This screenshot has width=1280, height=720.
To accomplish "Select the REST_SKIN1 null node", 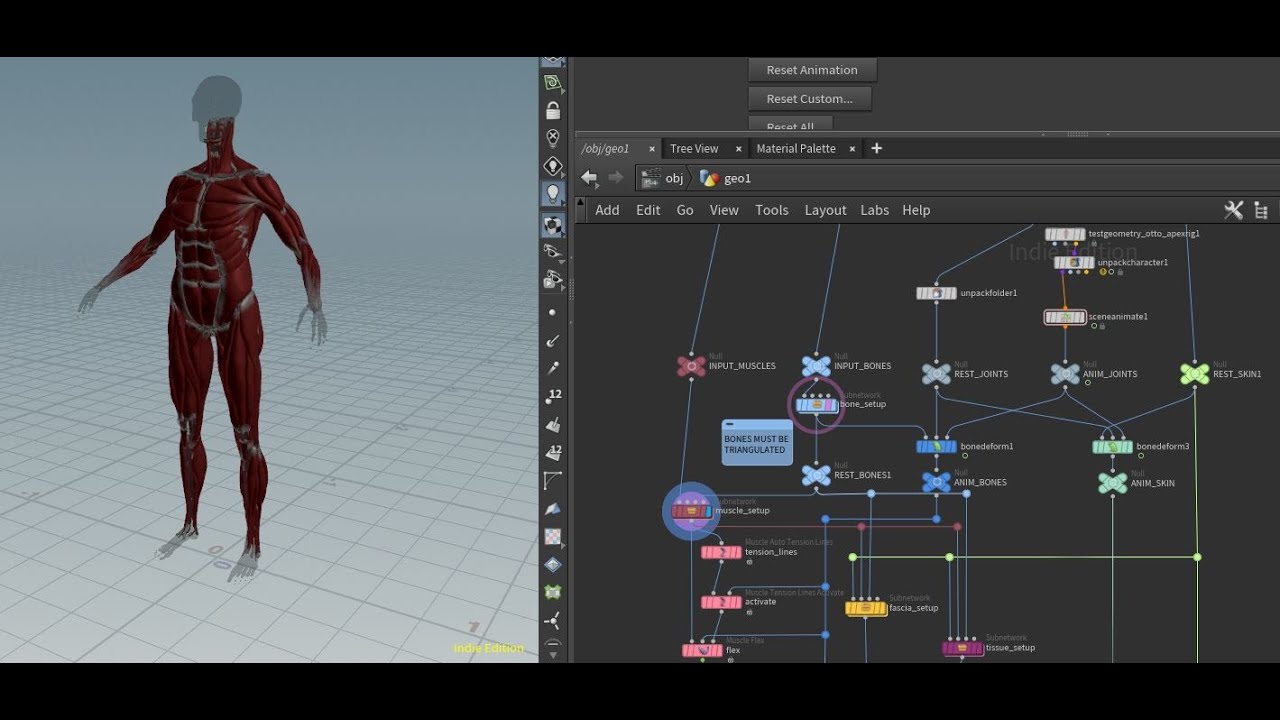I will (1194, 374).
